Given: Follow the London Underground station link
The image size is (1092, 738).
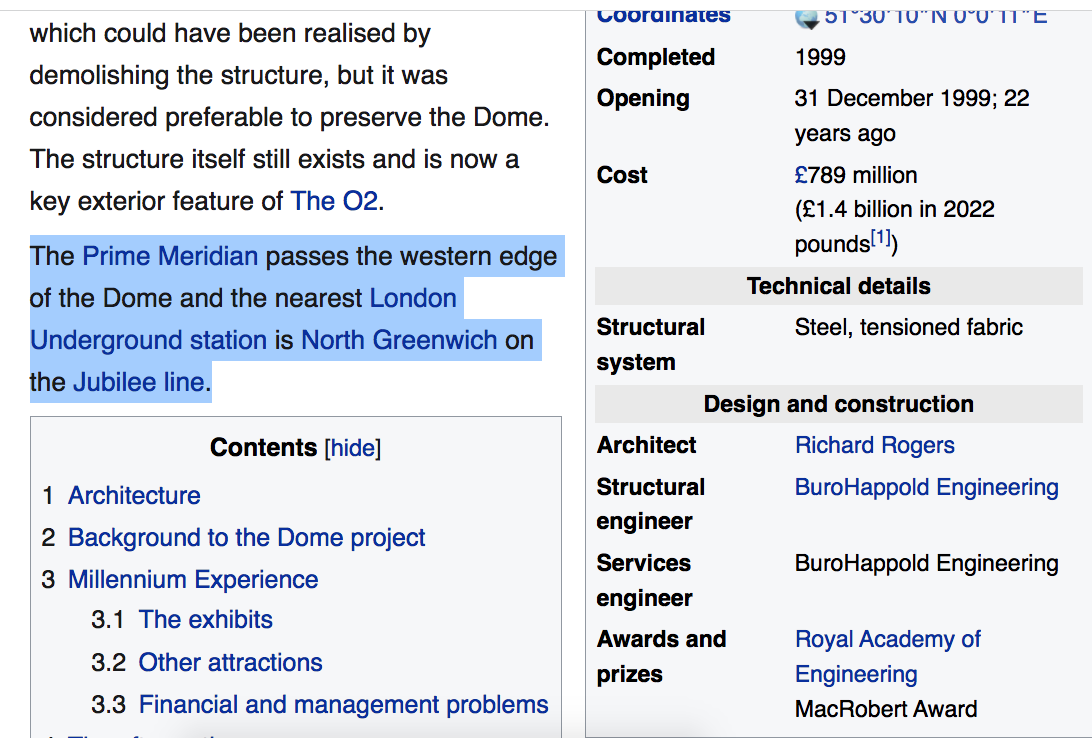Looking at the screenshot, I should tap(243, 319).
